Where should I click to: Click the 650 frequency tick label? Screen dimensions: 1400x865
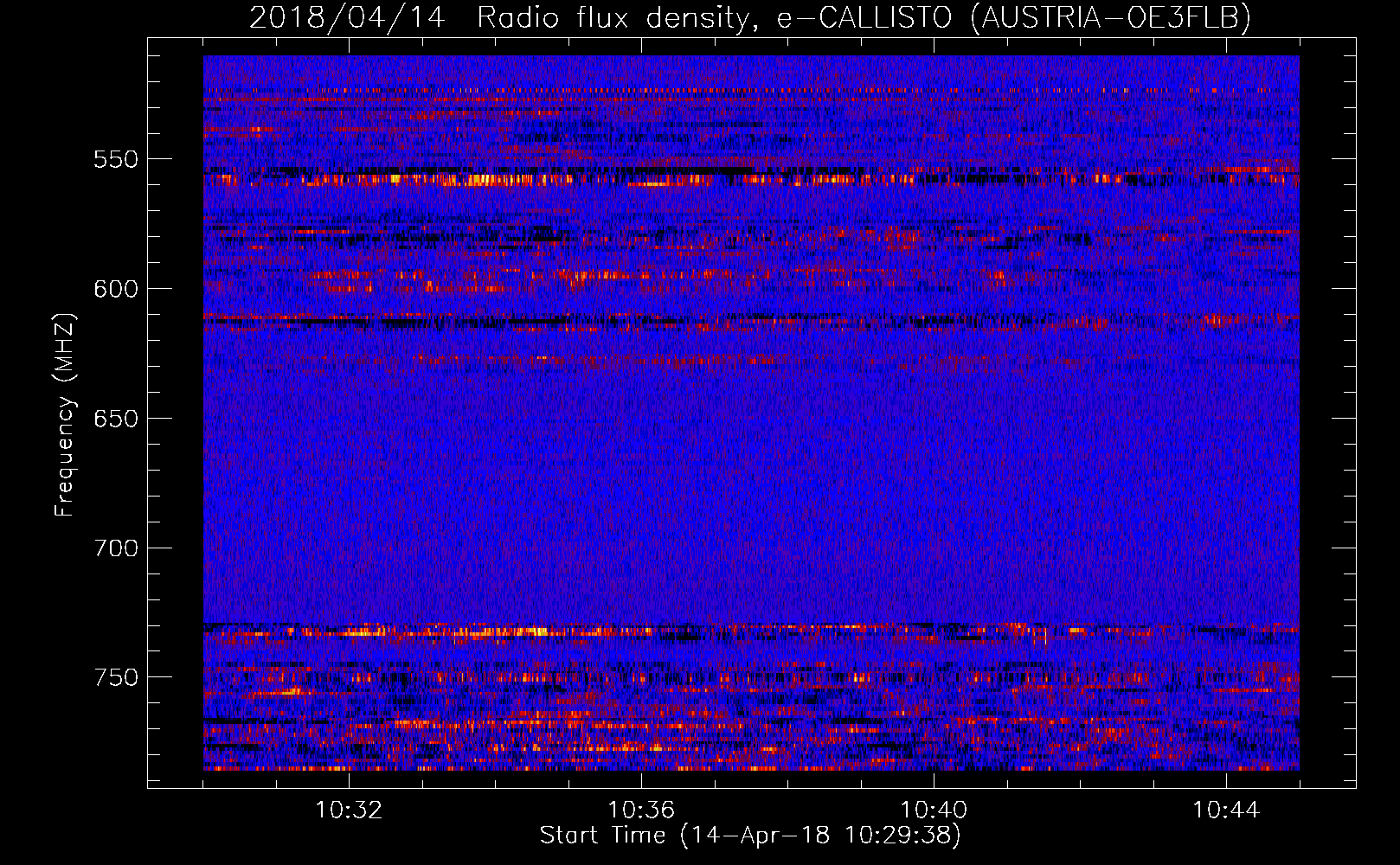(116, 419)
